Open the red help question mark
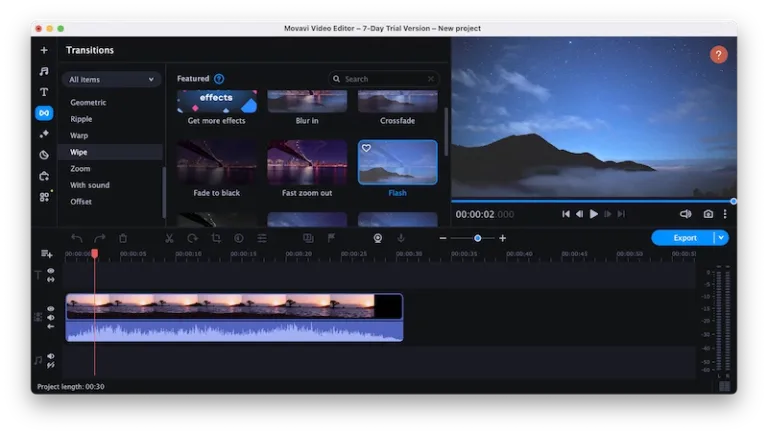The height and width of the screenshot is (435, 768). (x=718, y=55)
